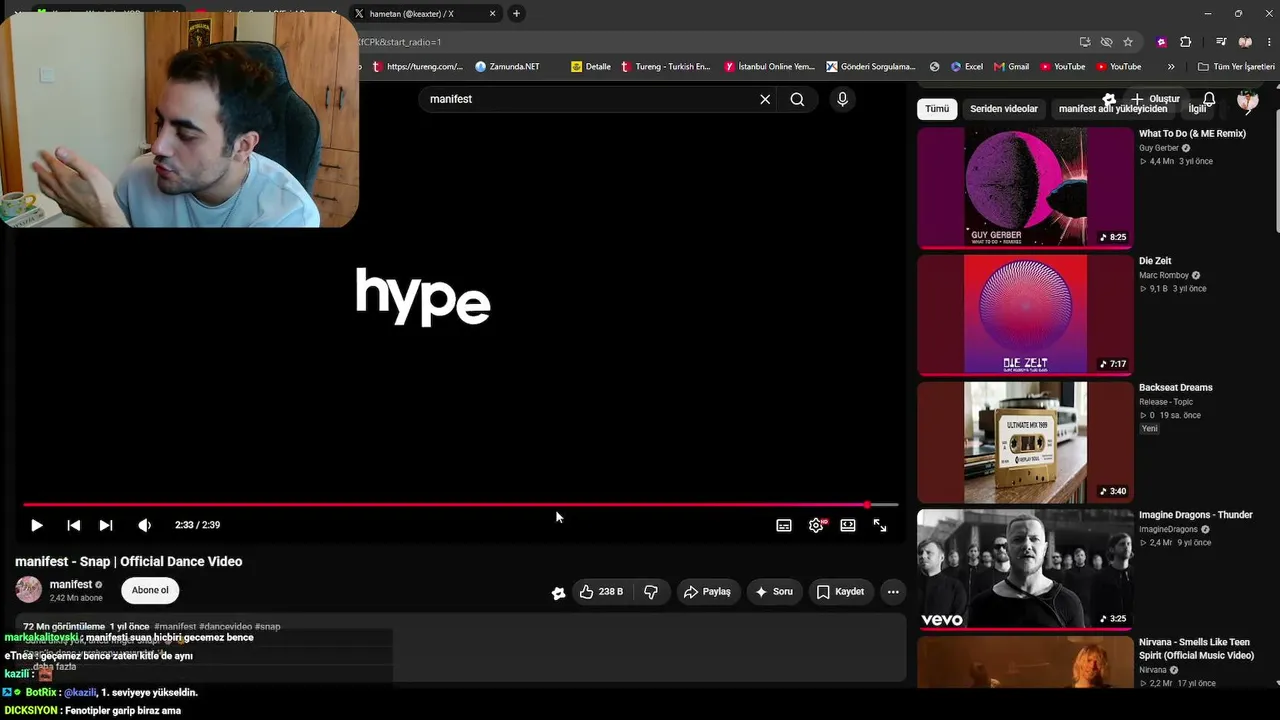
Task: Bookmark this page with the star icon
Action: tap(1128, 42)
